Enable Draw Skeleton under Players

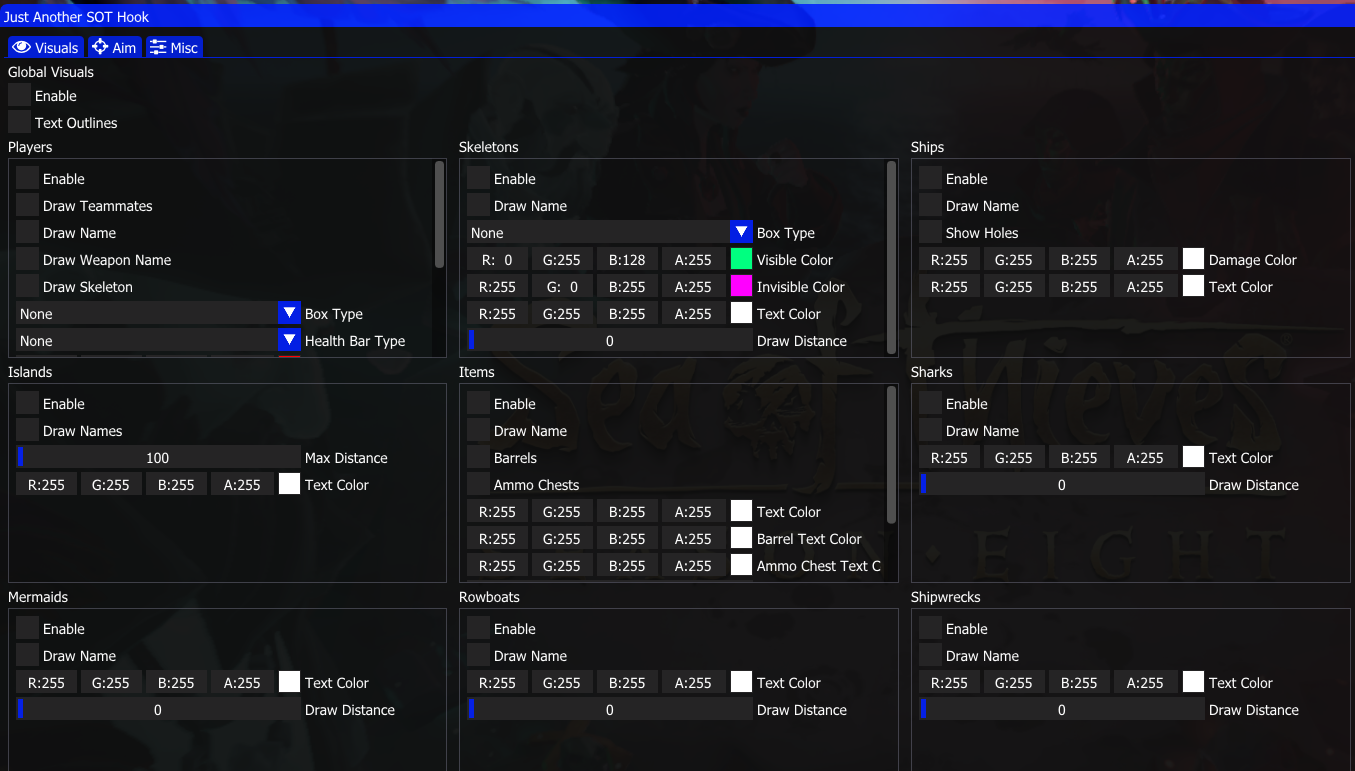(27, 287)
